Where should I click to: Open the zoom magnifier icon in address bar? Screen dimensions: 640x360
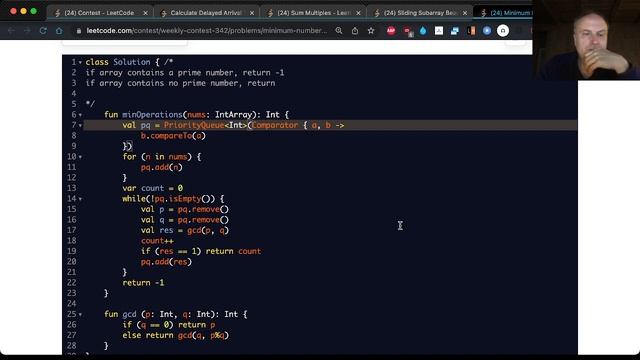(339, 31)
